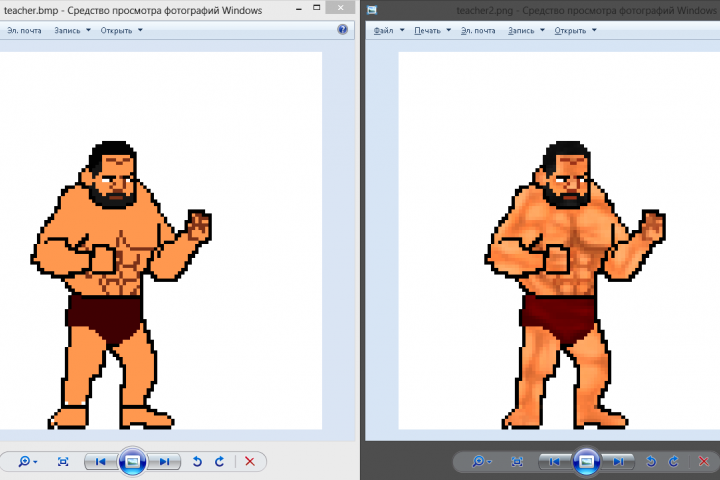This screenshot has height=480, width=720.
Task: Open the Файл menu in teacher2.png window
Action: [x=383, y=30]
